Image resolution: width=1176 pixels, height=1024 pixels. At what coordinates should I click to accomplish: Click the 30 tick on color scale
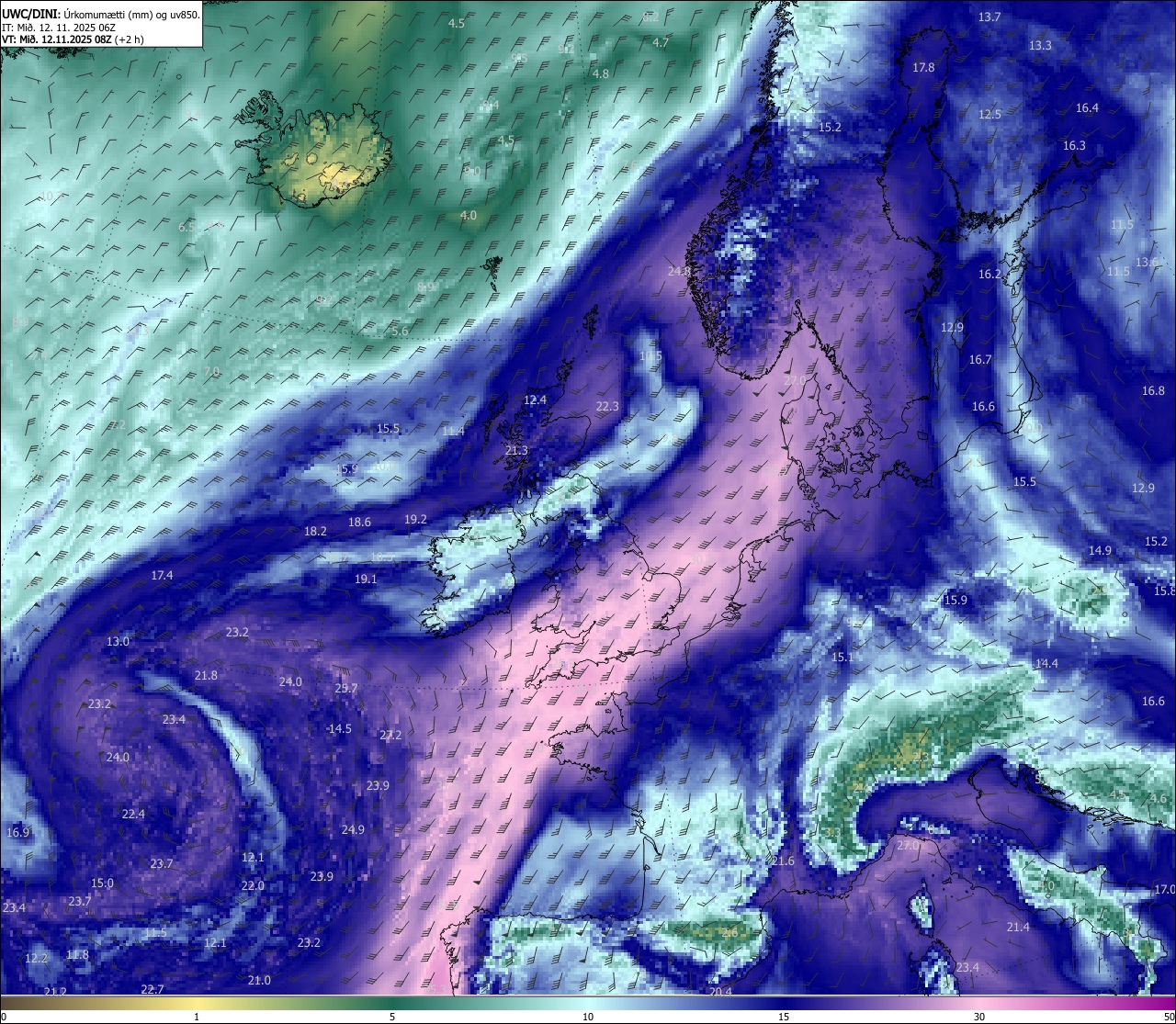(x=979, y=1017)
